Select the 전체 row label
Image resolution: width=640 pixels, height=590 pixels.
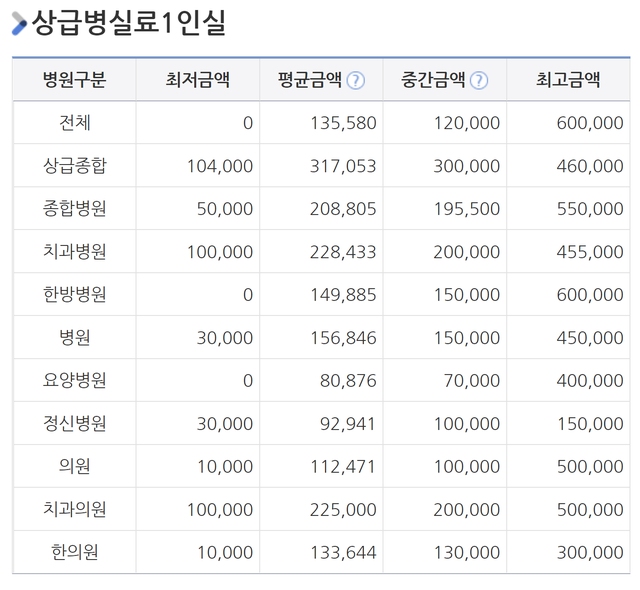click(x=74, y=122)
